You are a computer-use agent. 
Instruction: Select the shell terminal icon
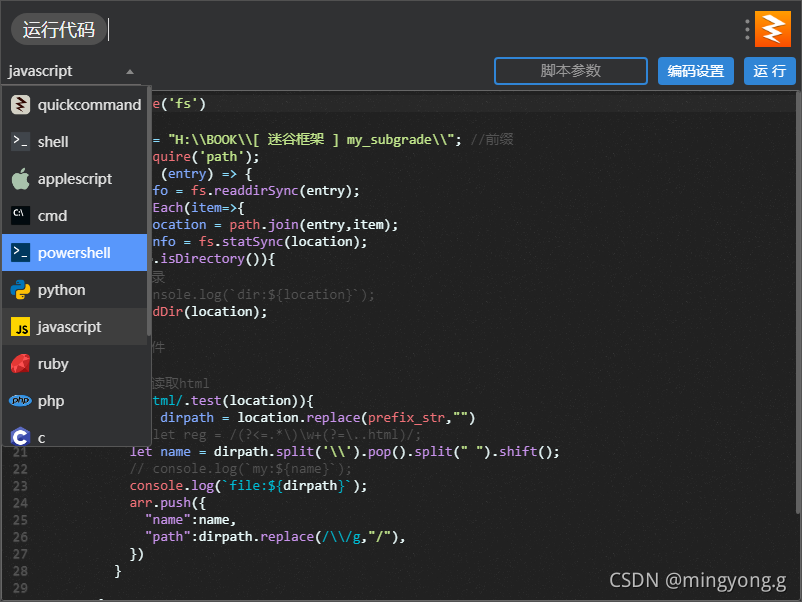20,141
